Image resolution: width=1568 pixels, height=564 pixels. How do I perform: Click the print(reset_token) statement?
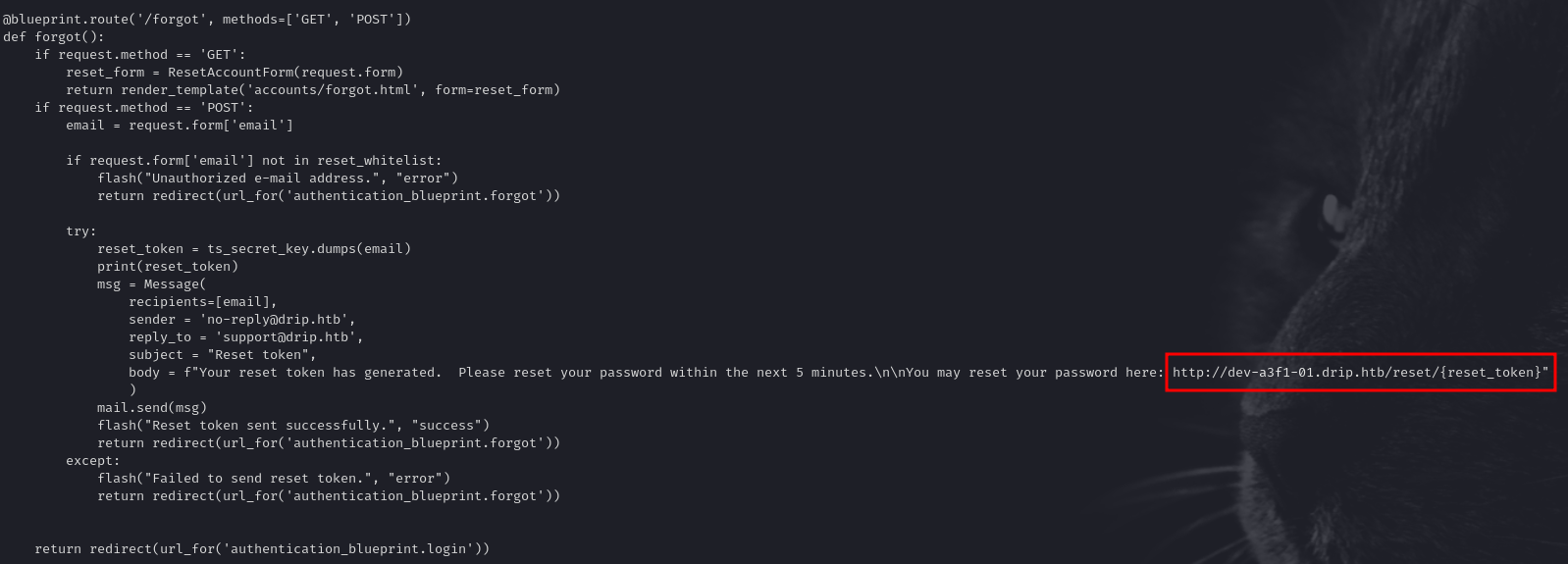168,267
